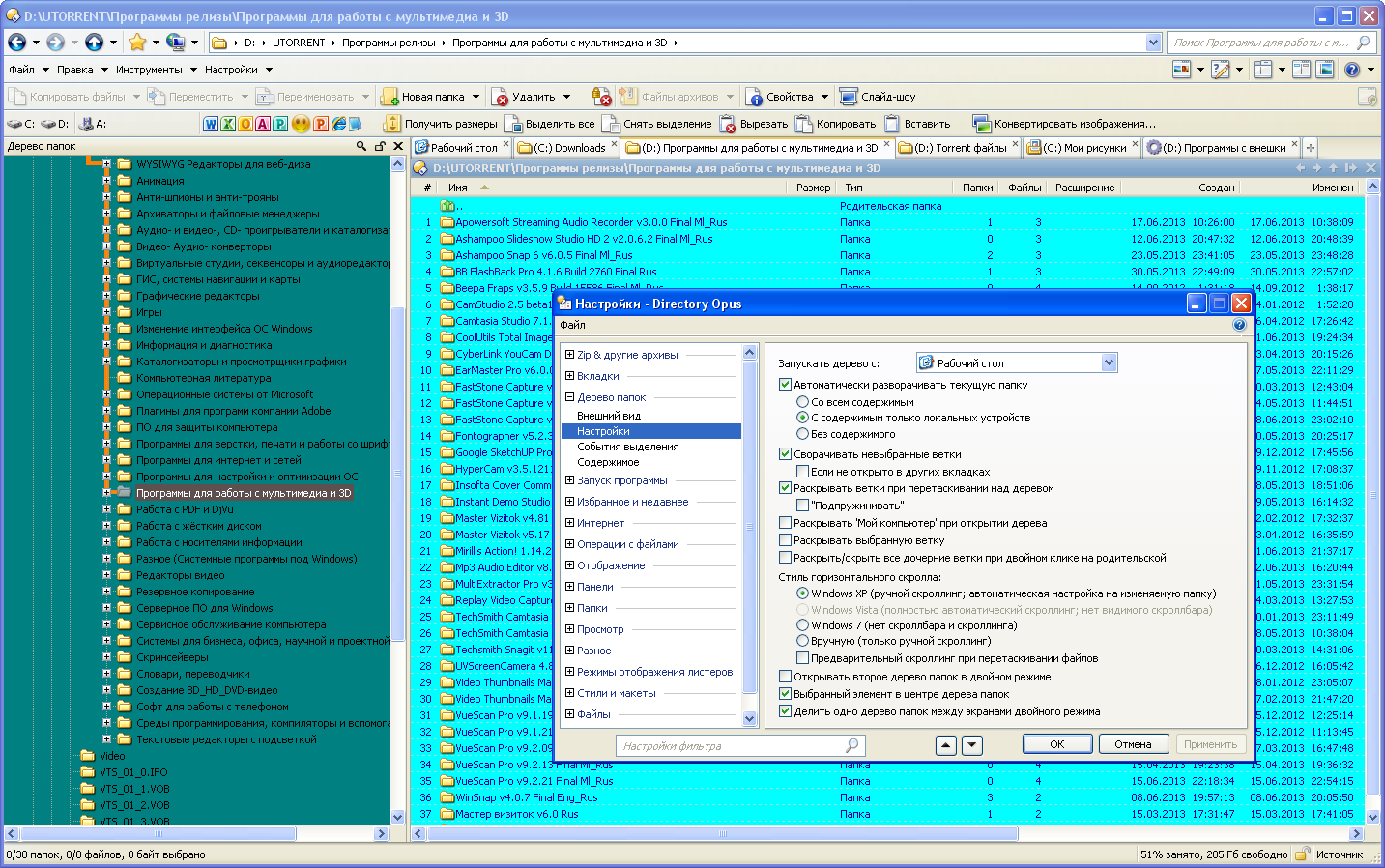The width and height of the screenshot is (1385, 868).
Task: Open the Favorites star icon
Action: click(x=137, y=43)
